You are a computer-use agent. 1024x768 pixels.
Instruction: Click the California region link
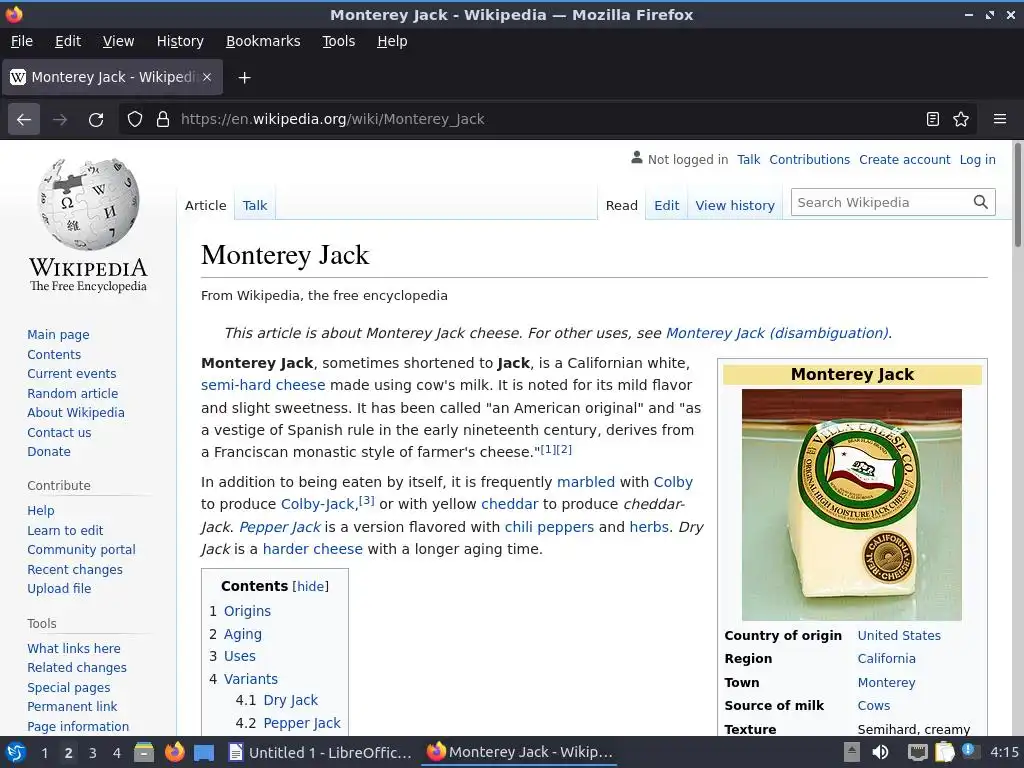coord(886,659)
